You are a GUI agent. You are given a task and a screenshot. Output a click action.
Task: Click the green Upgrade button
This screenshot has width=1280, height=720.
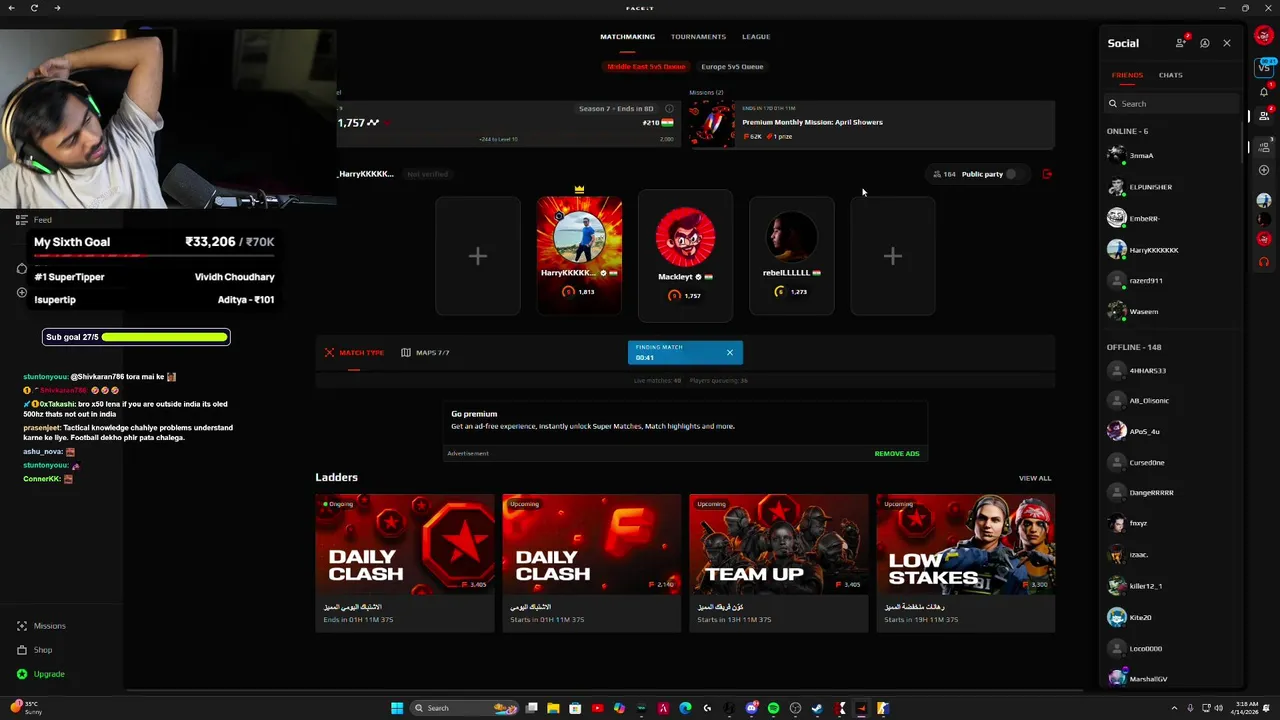[41, 674]
